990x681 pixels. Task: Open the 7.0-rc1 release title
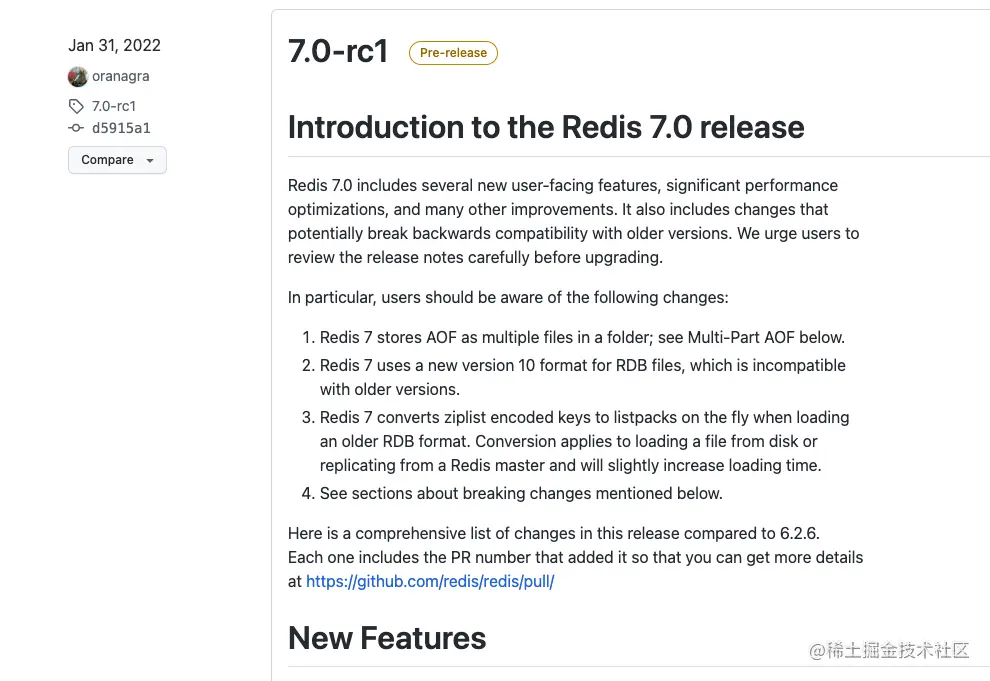pyautogui.click(x=338, y=52)
